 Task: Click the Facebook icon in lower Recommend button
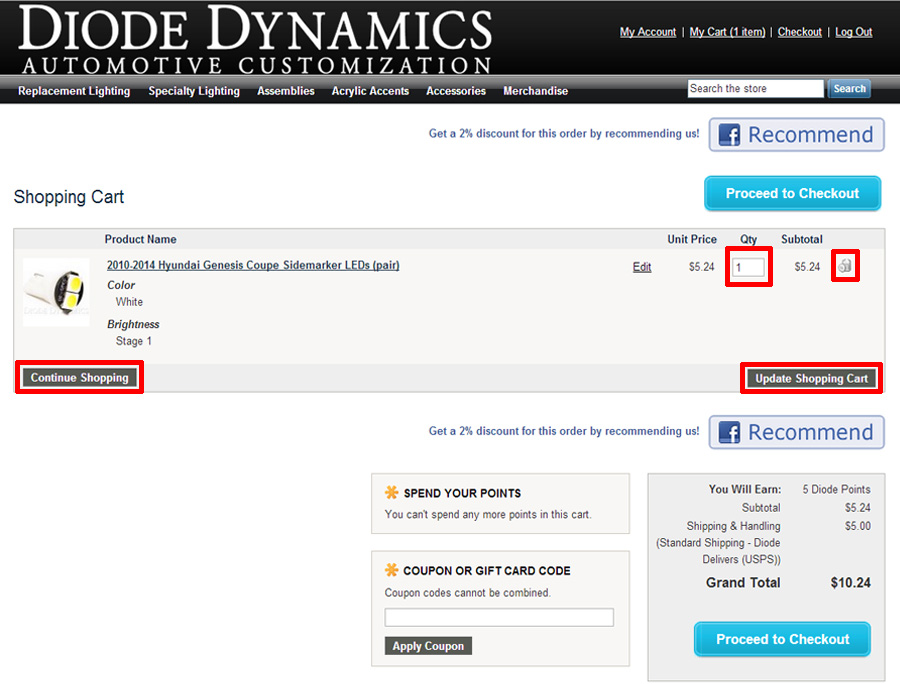729,432
